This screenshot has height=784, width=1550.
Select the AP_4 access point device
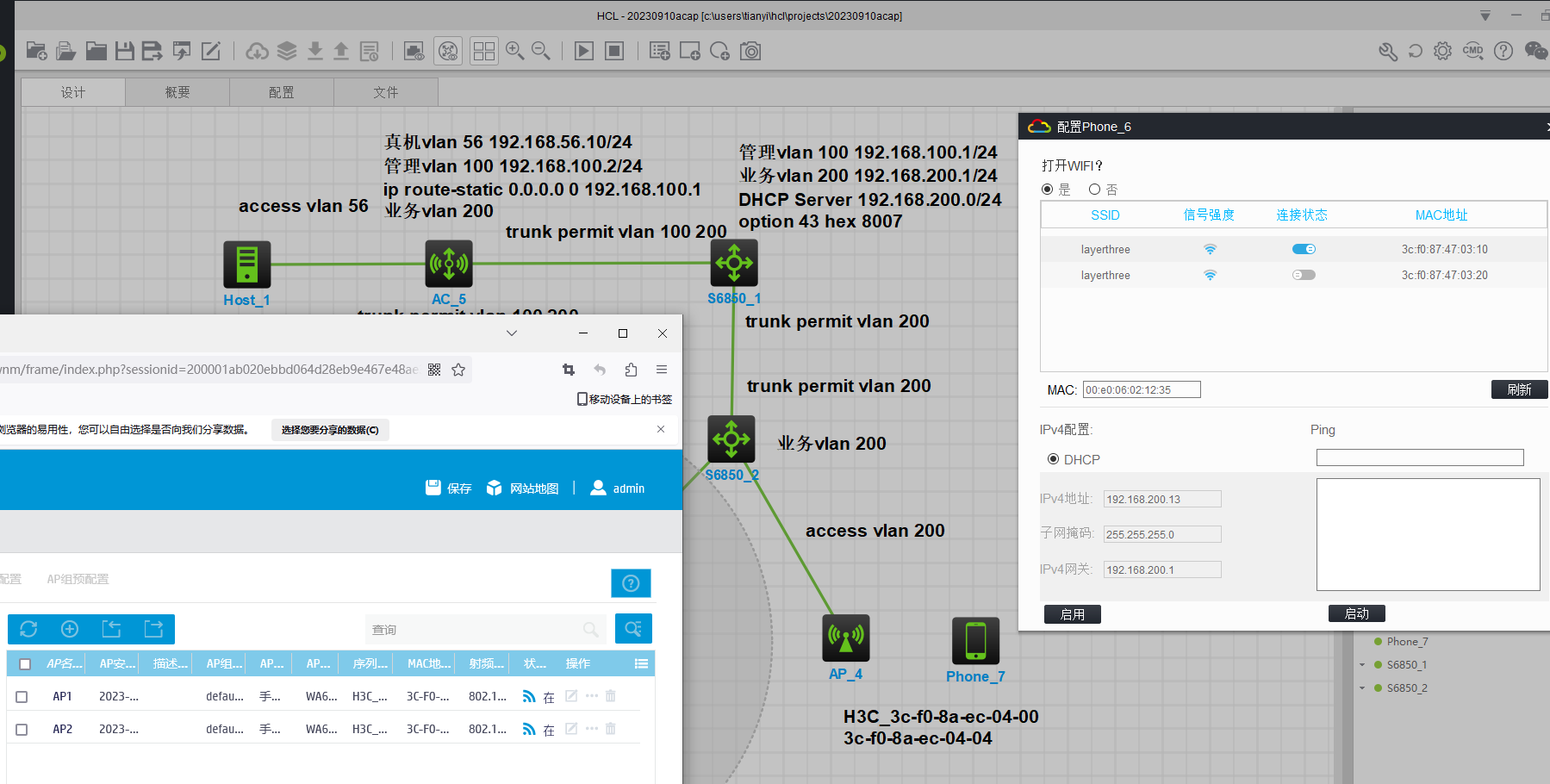point(846,638)
